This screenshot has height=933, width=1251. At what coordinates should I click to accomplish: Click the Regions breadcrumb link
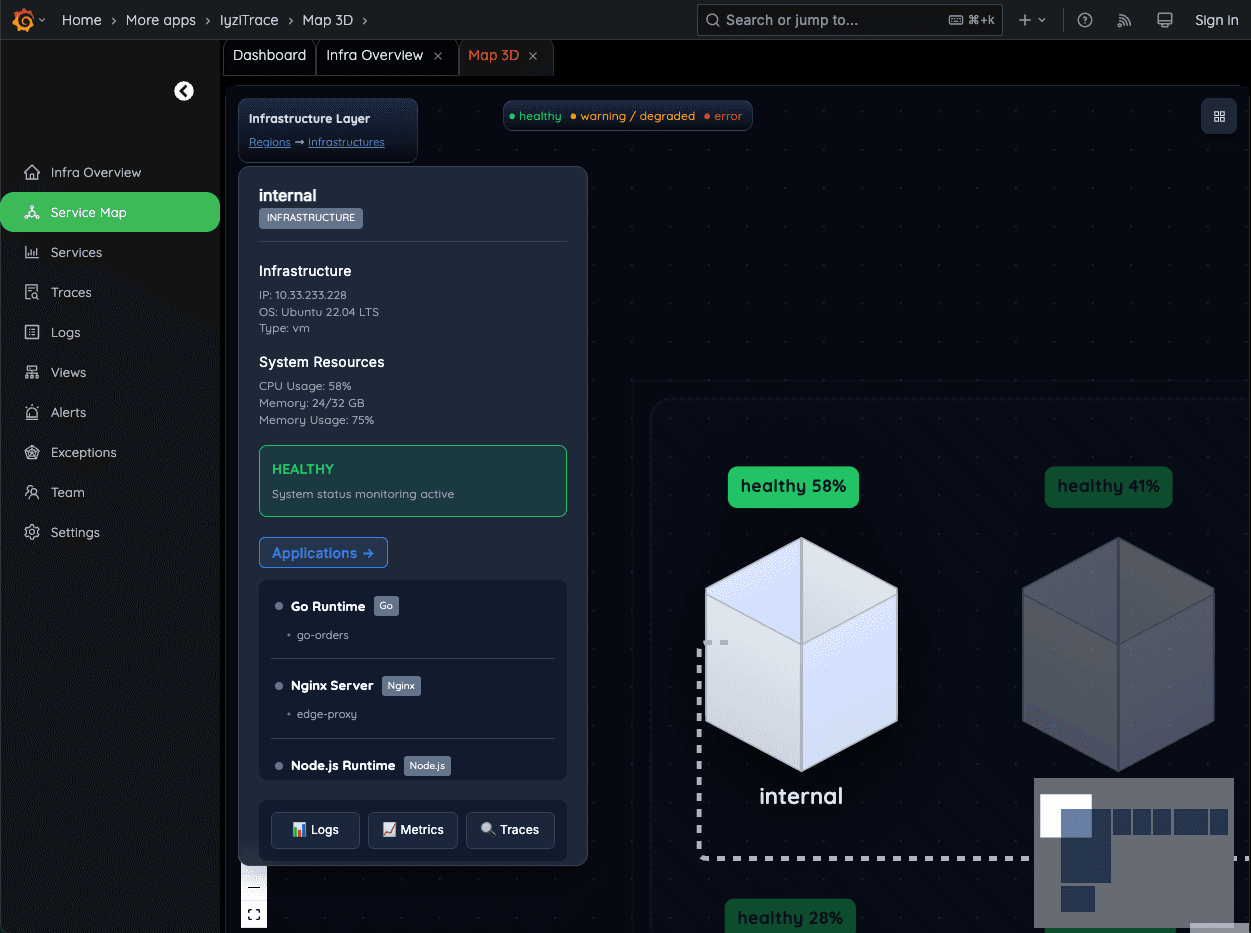(x=269, y=142)
